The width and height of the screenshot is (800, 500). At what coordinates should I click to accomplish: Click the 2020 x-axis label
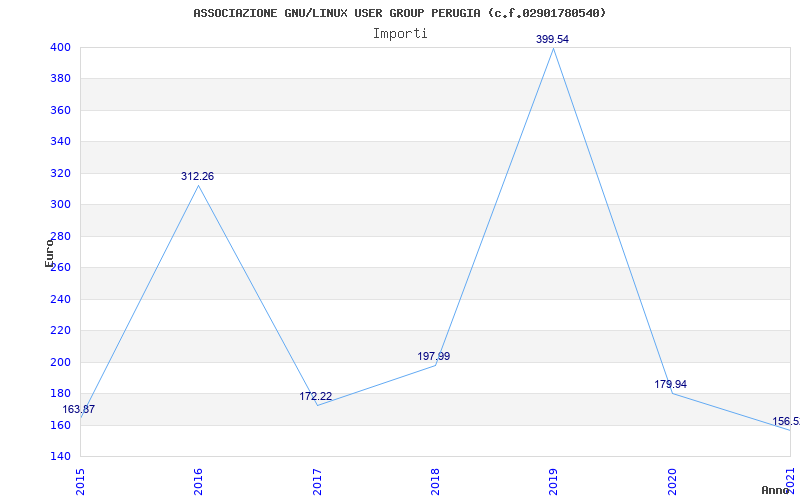(x=672, y=482)
